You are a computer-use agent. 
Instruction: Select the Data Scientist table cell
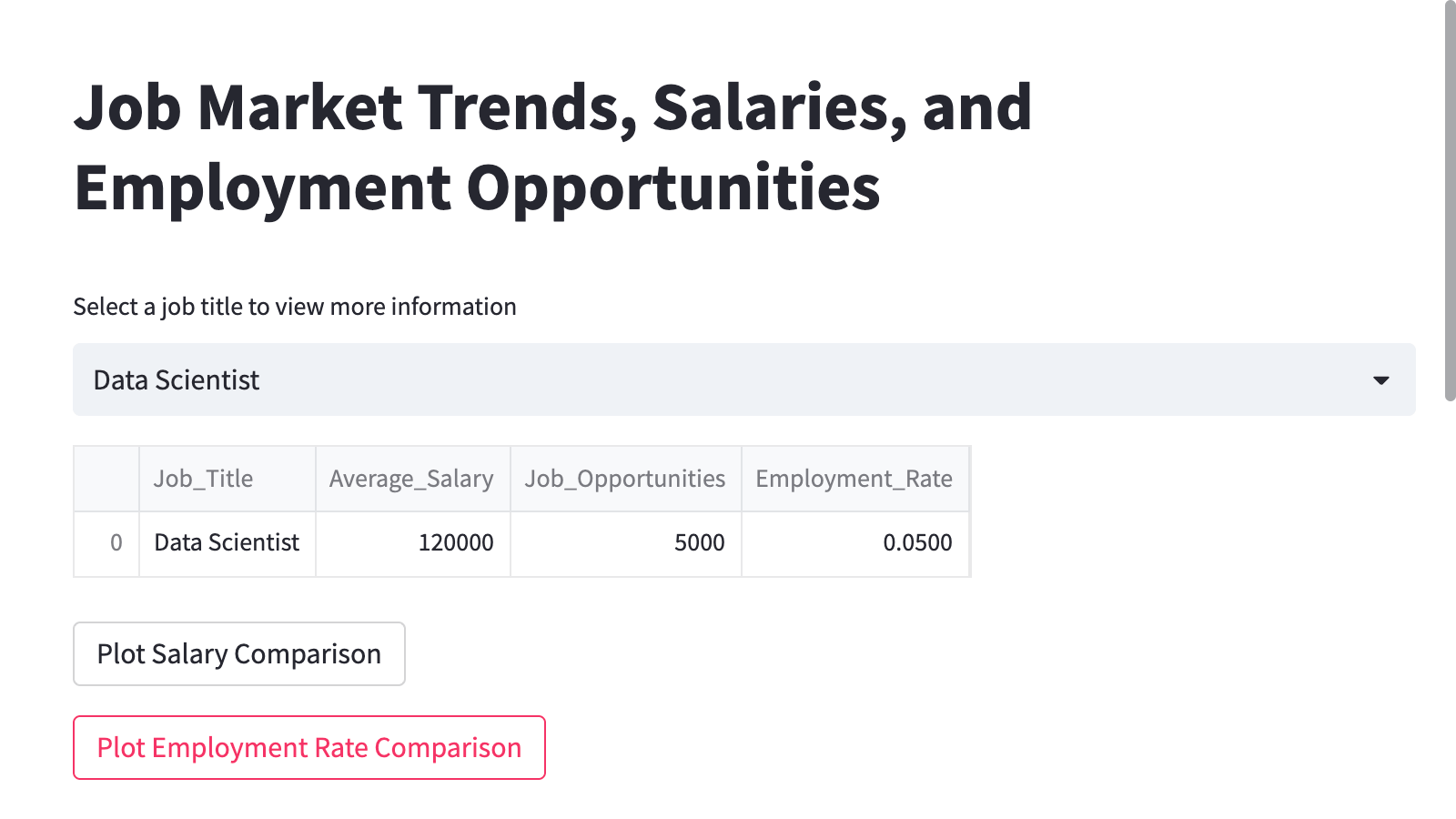point(227,543)
